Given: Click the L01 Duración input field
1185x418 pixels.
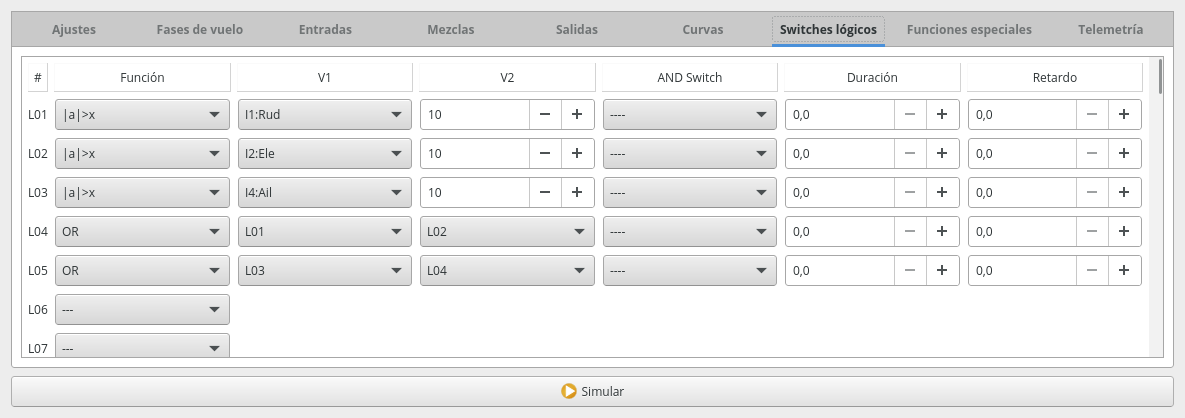Looking at the screenshot, I should point(839,115).
